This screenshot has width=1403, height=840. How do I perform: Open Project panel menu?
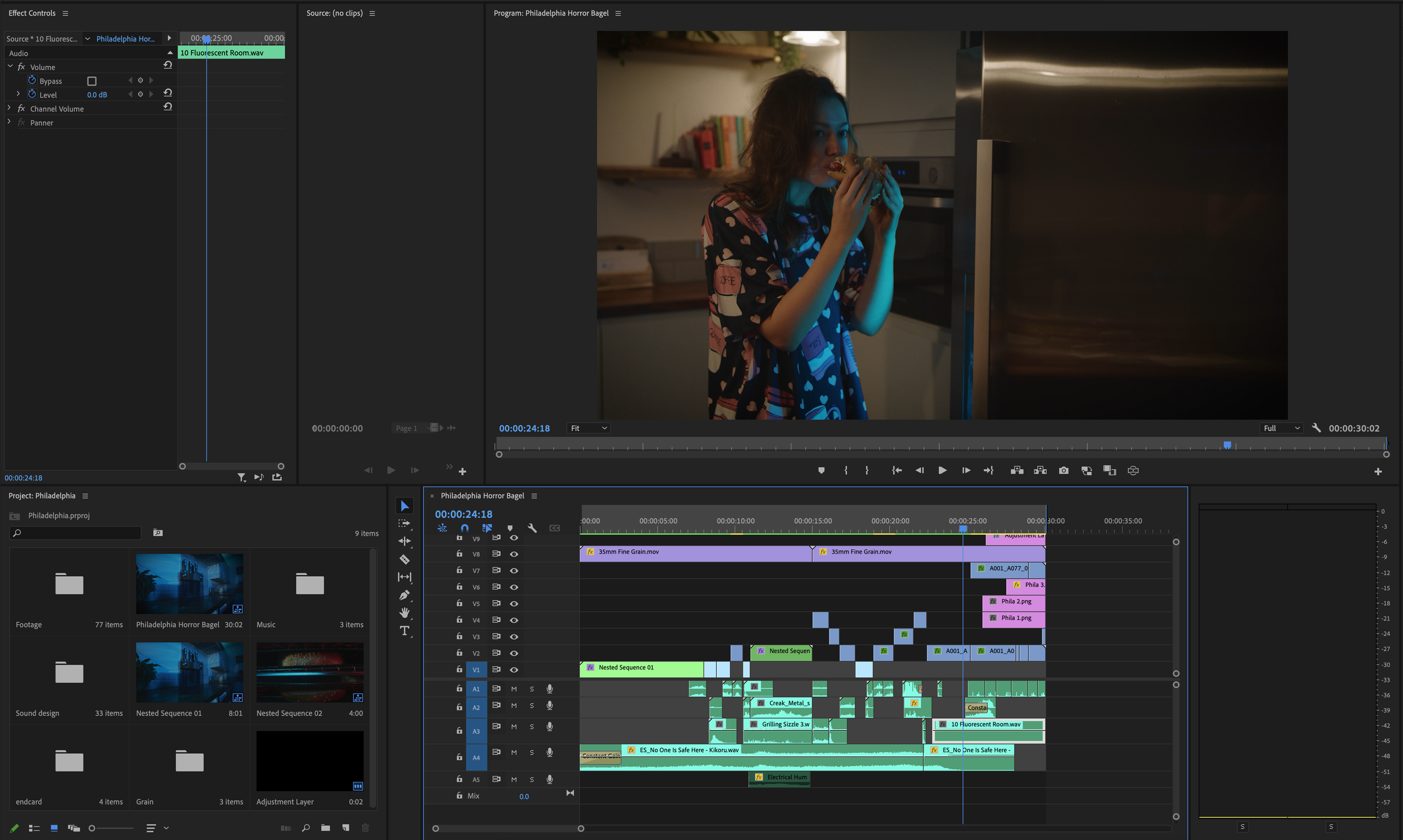[85, 496]
